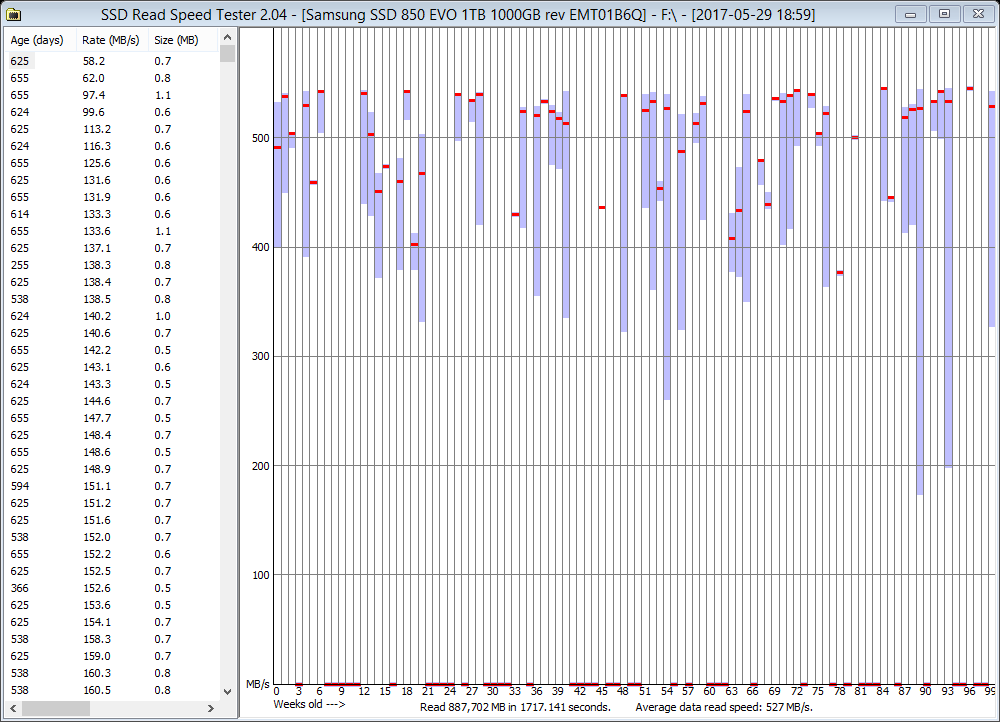Screen dimensions: 1000x722
Task: Sort by the Size (MB) column header
Action: pos(176,40)
